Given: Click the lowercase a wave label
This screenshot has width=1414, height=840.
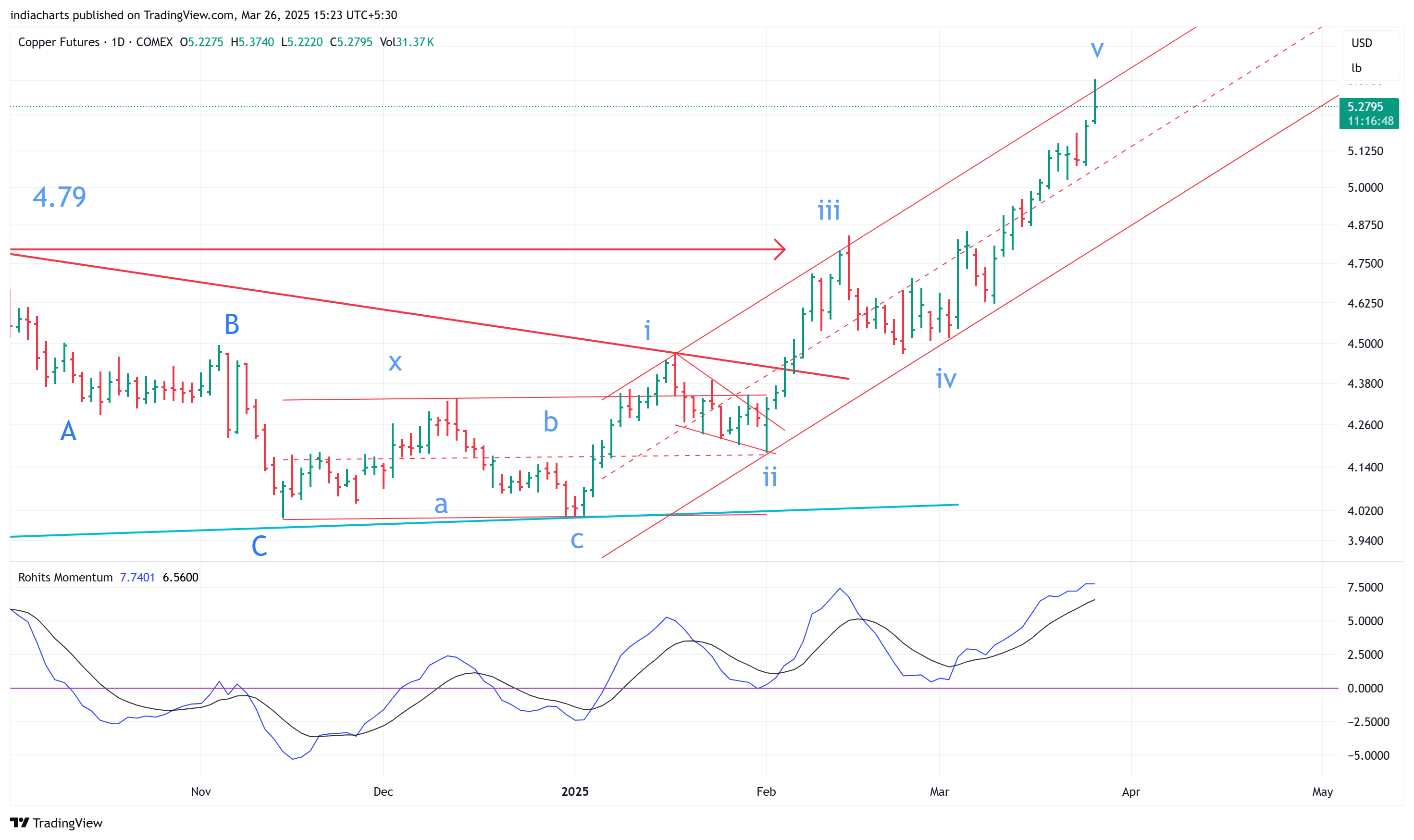Looking at the screenshot, I should [441, 505].
